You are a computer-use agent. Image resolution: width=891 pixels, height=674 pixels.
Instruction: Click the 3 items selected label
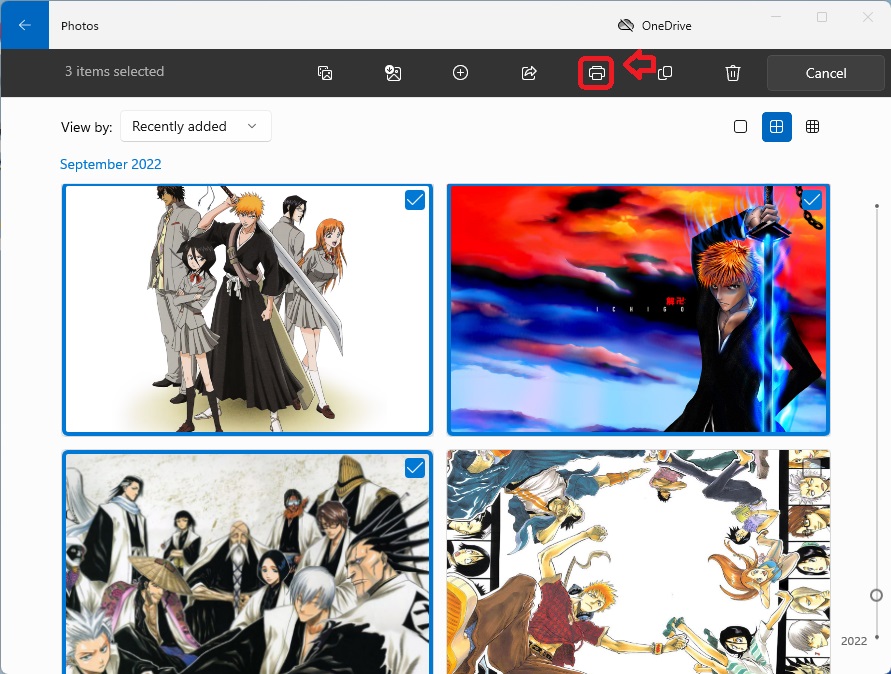click(x=114, y=72)
